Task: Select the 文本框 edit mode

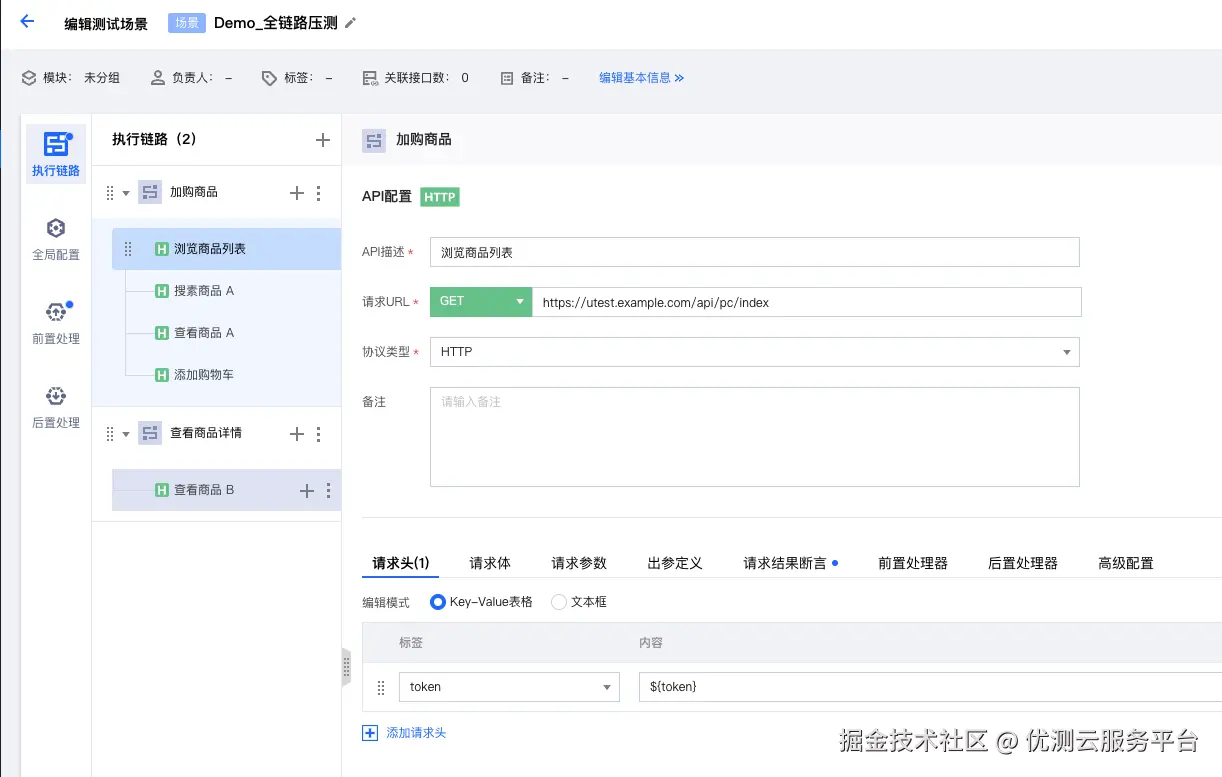Action: [x=579, y=602]
